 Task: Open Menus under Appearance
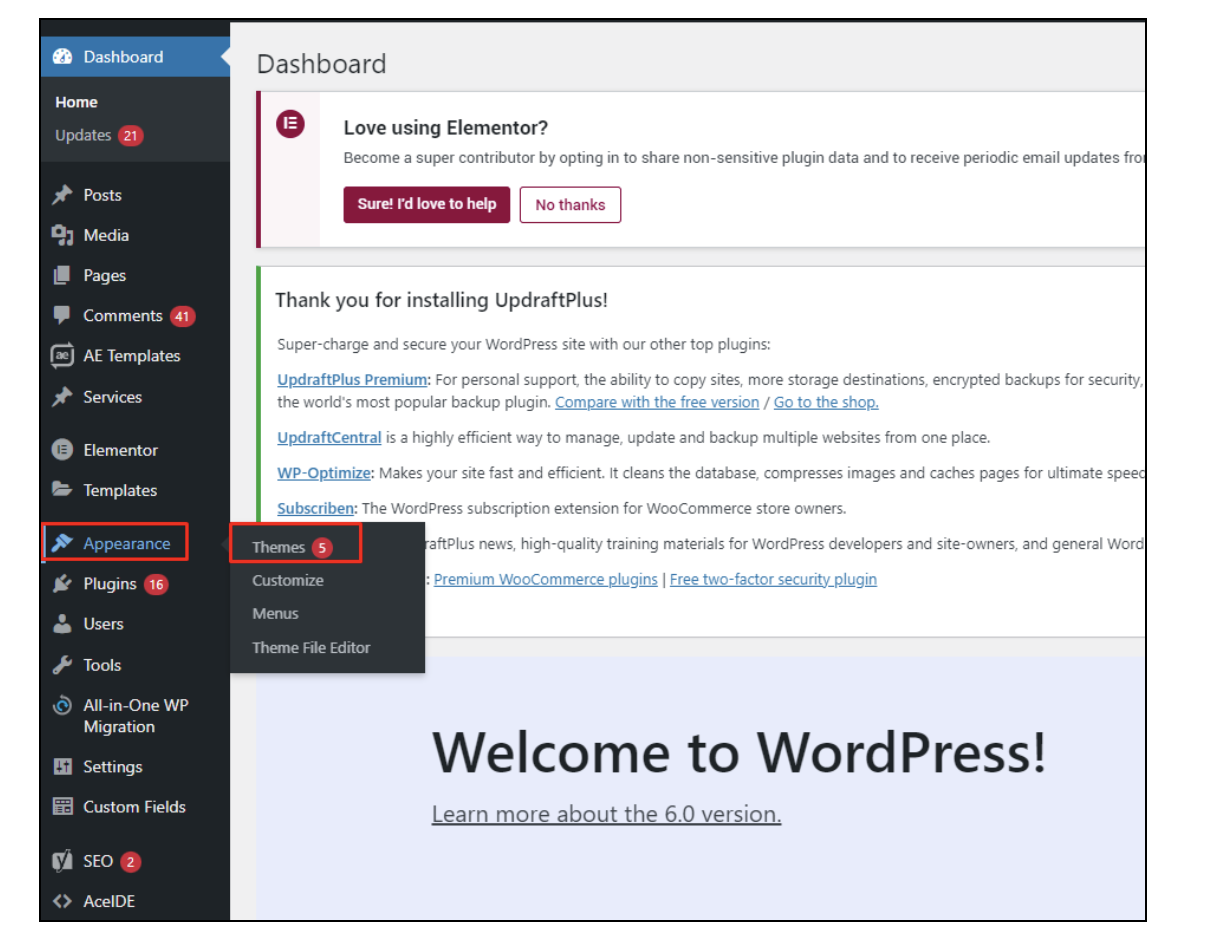click(x=274, y=613)
